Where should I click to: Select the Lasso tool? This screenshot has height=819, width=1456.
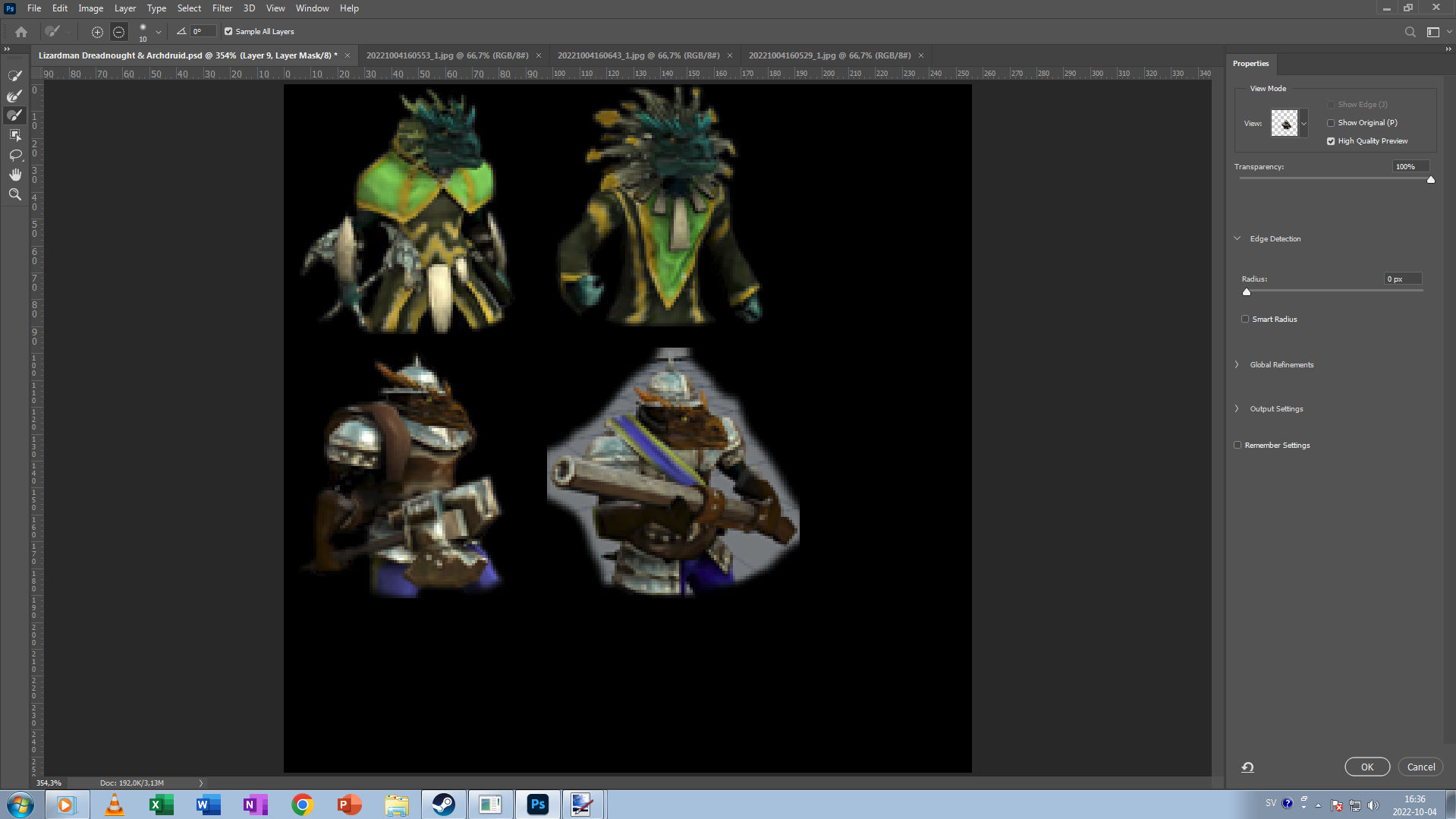(x=14, y=155)
